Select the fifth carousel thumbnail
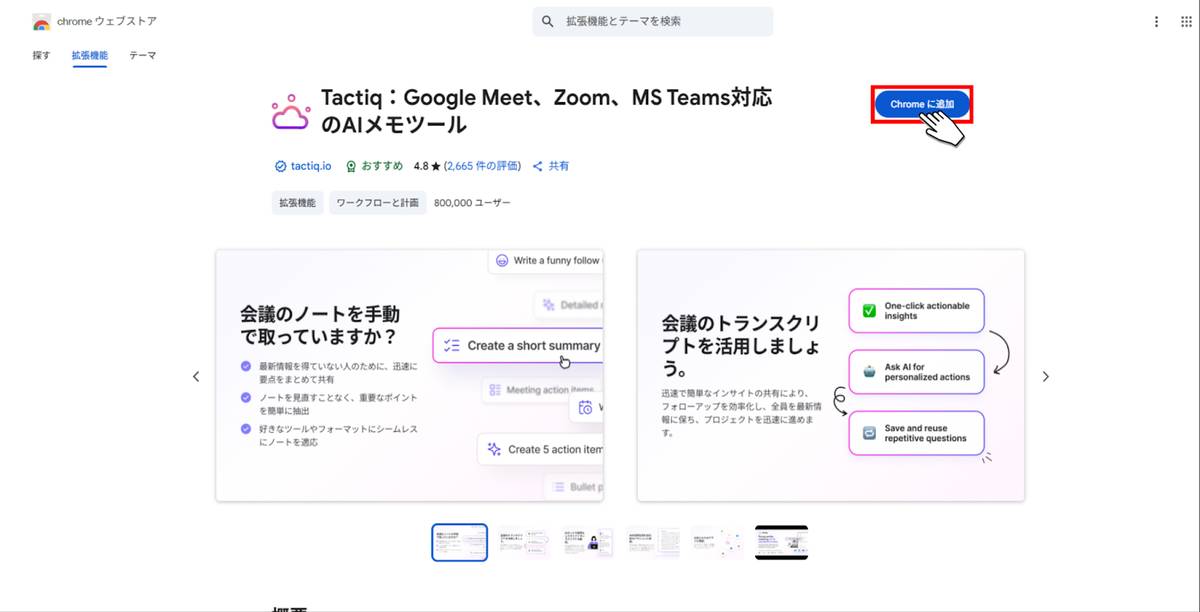This screenshot has width=1200, height=612. pos(717,543)
